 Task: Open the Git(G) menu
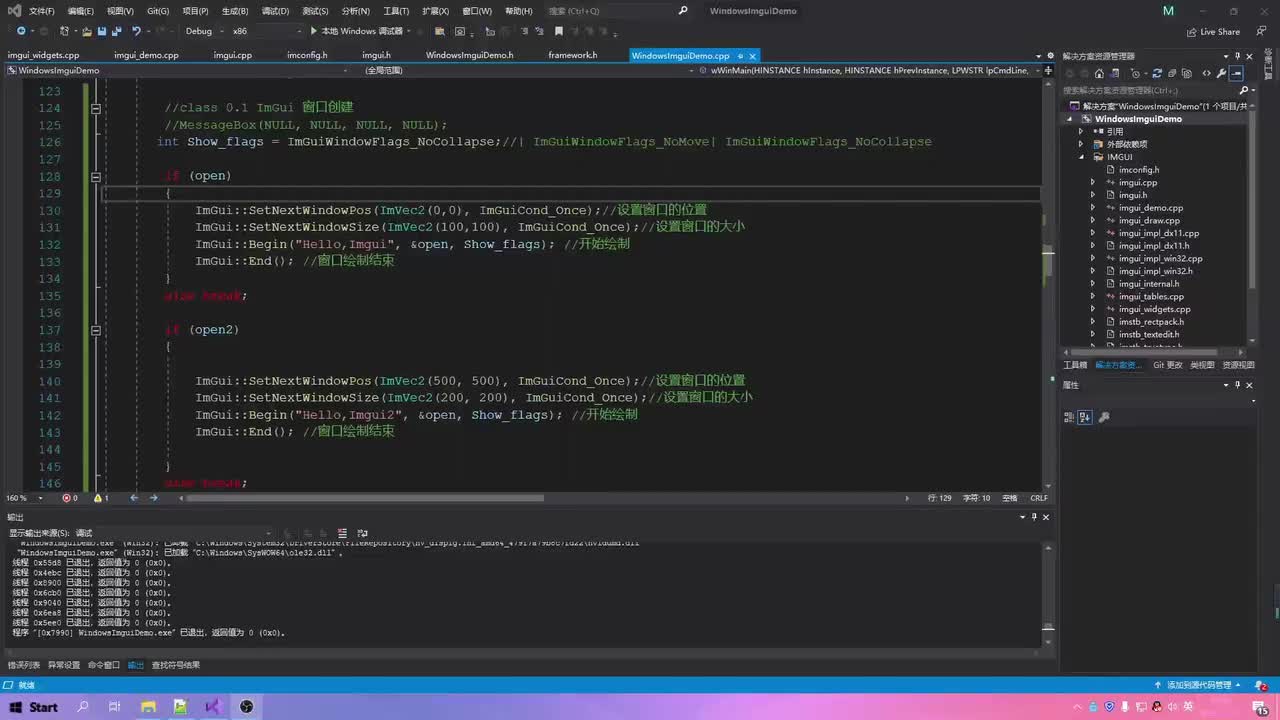[x=158, y=11]
